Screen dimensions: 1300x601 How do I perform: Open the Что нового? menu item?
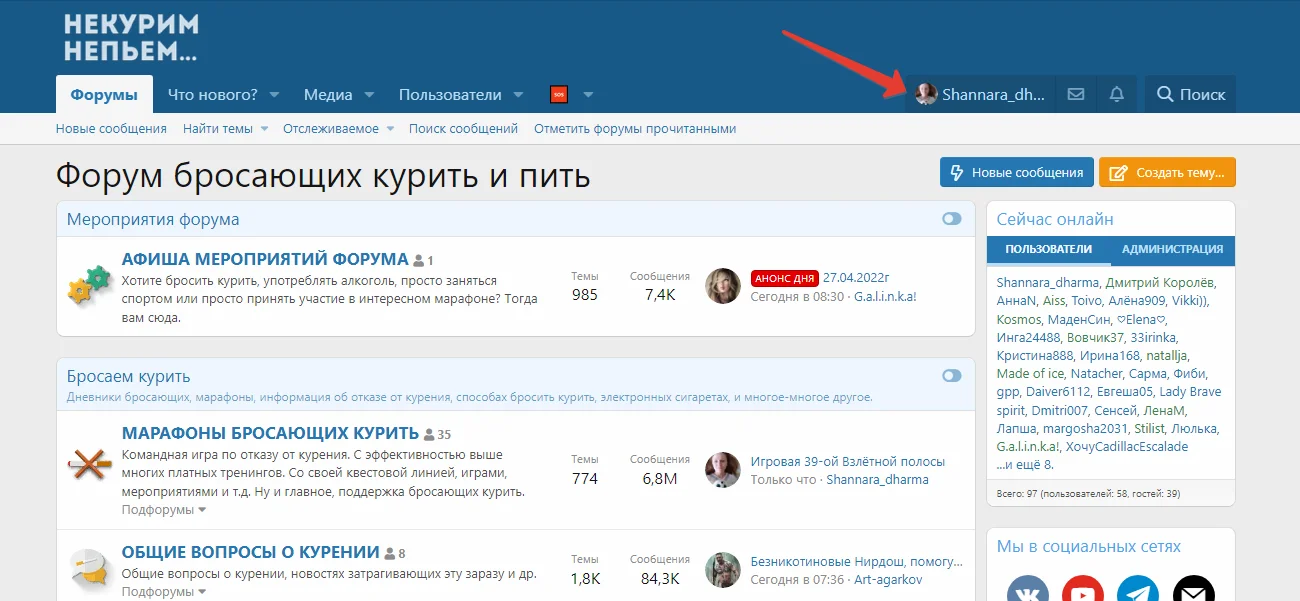tap(212, 94)
